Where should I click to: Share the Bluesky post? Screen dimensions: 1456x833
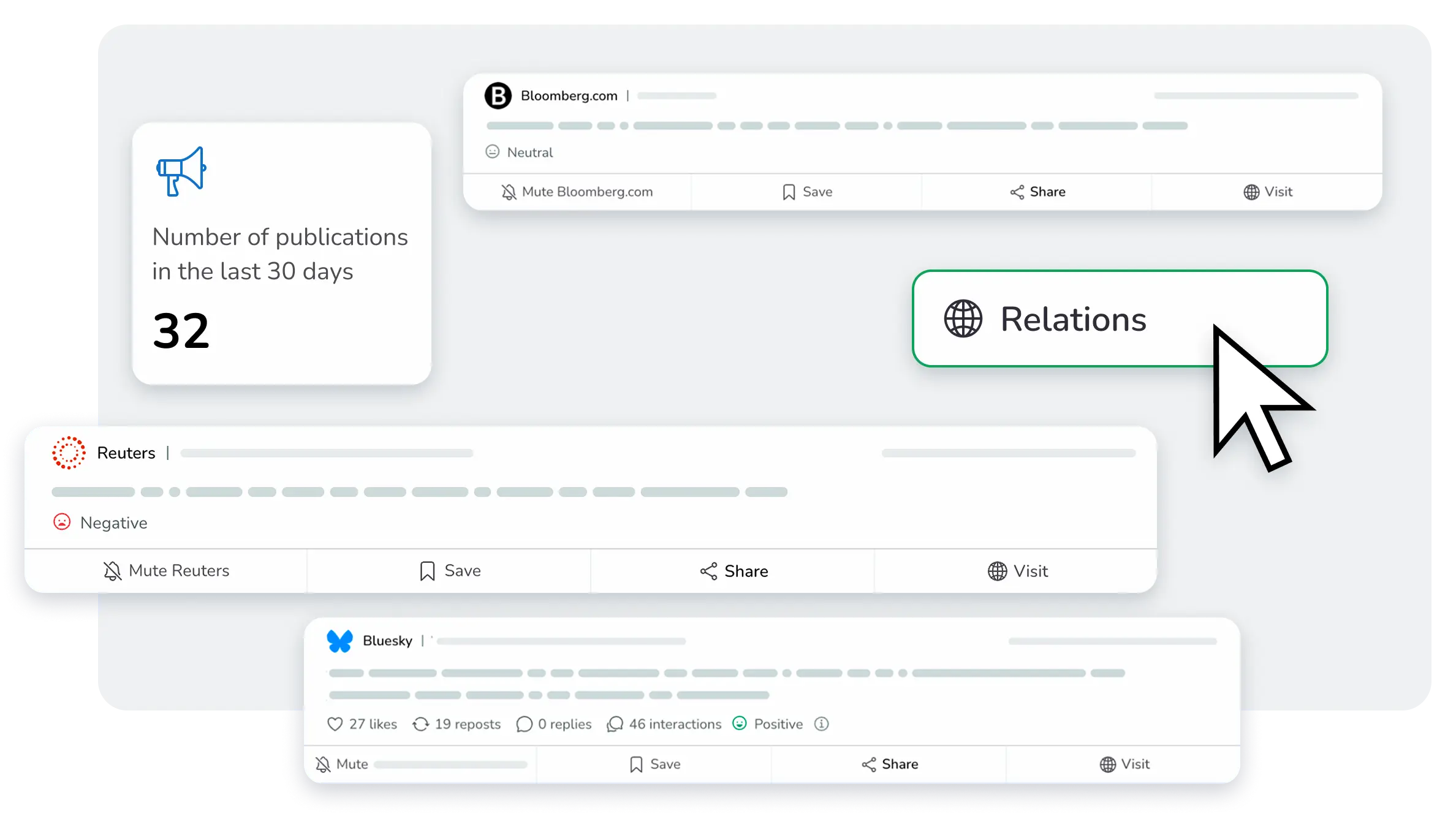point(890,764)
